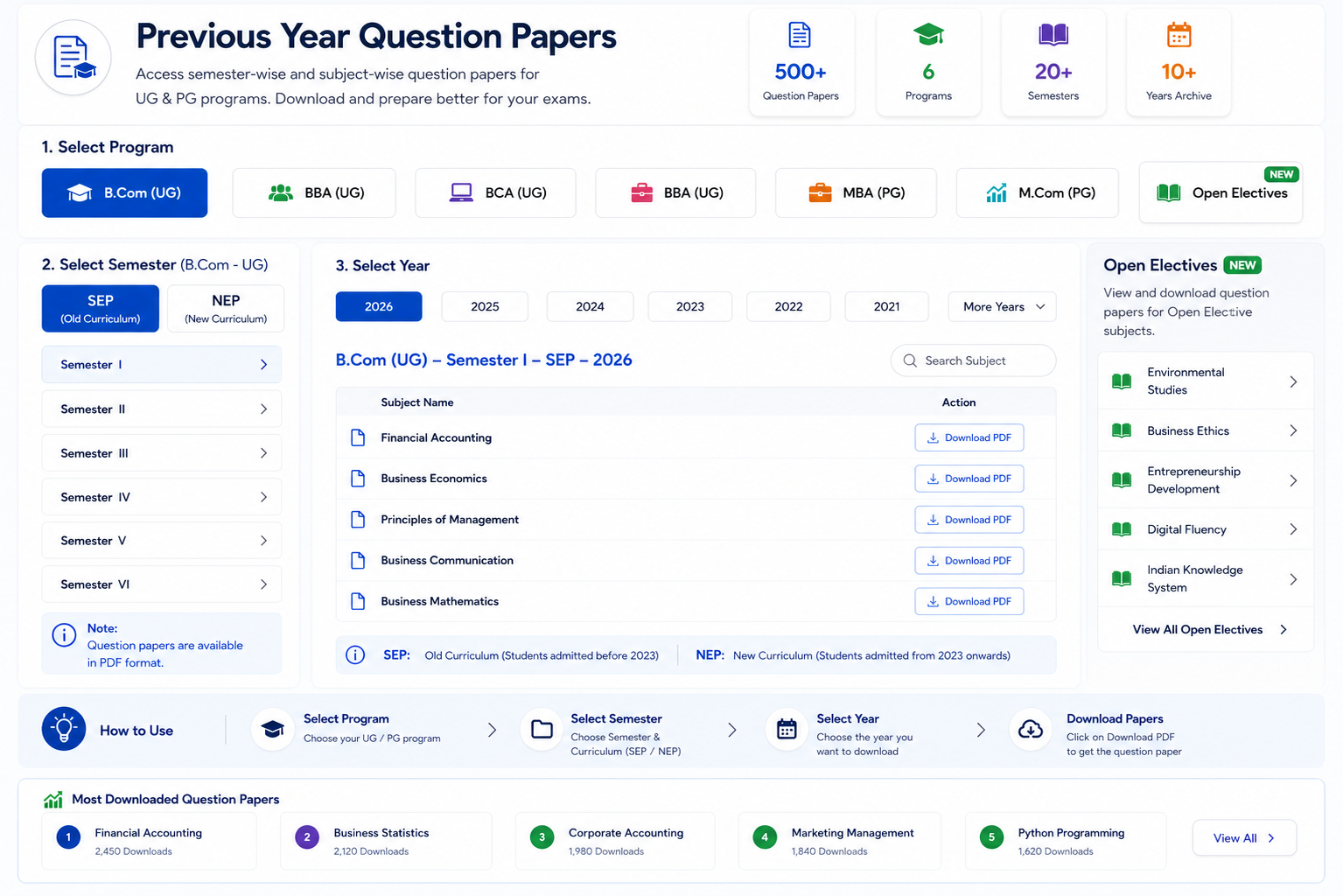Click magnifier icon in Search Subject box

click(910, 360)
